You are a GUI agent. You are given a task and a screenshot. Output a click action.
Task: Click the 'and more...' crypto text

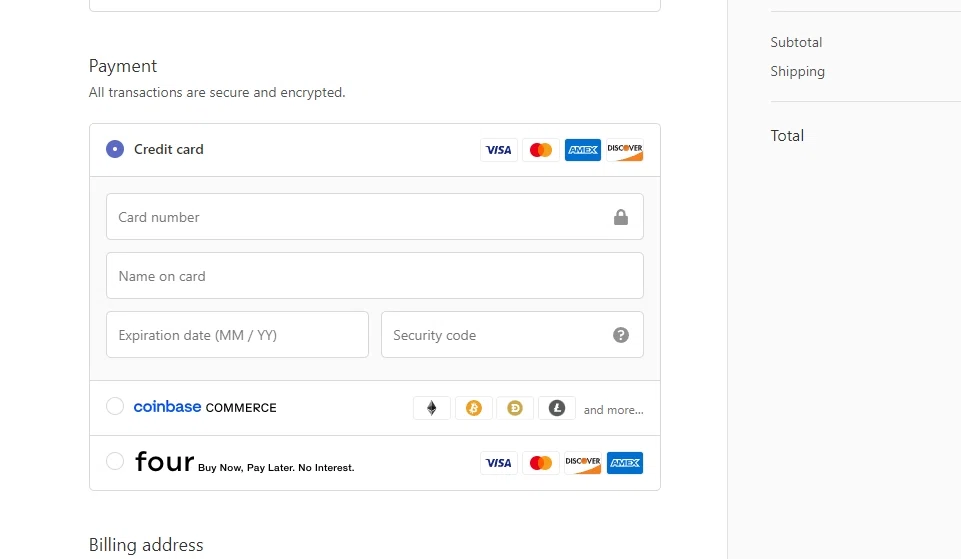[x=613, y=410]
